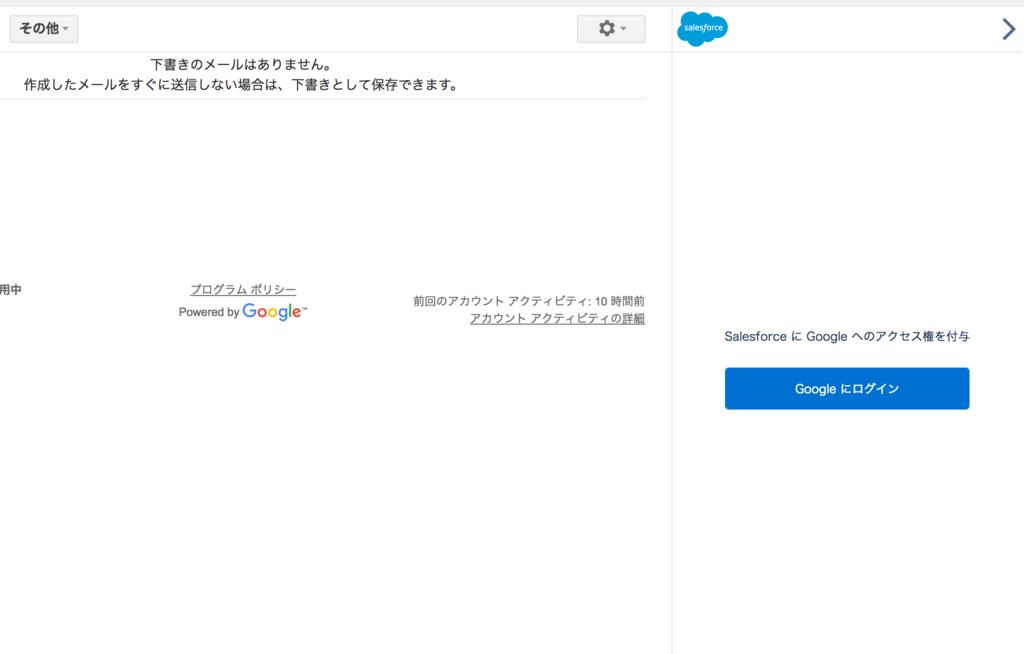Viewport: 1024px width, 654px height.
Task: Click the Salesforce に Google へのアクセス権を付与 text
Action: click(x=847, y=336)
